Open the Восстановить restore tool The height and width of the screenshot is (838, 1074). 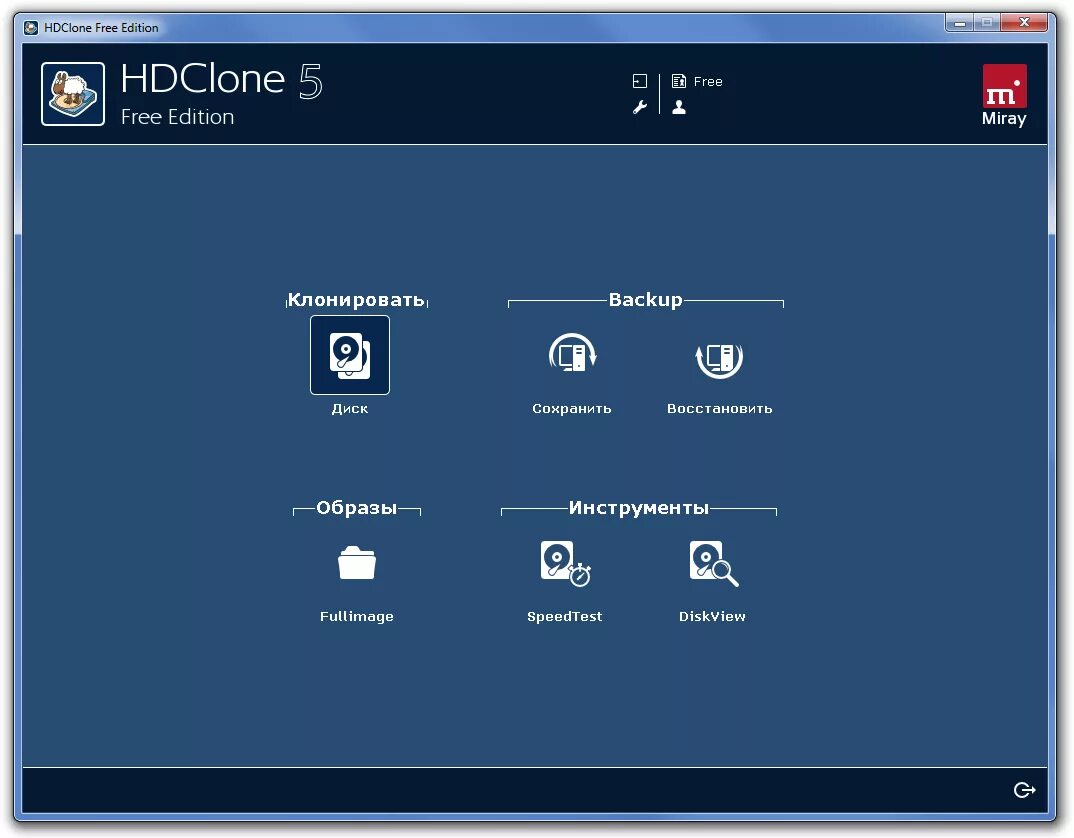pos(719,358)
